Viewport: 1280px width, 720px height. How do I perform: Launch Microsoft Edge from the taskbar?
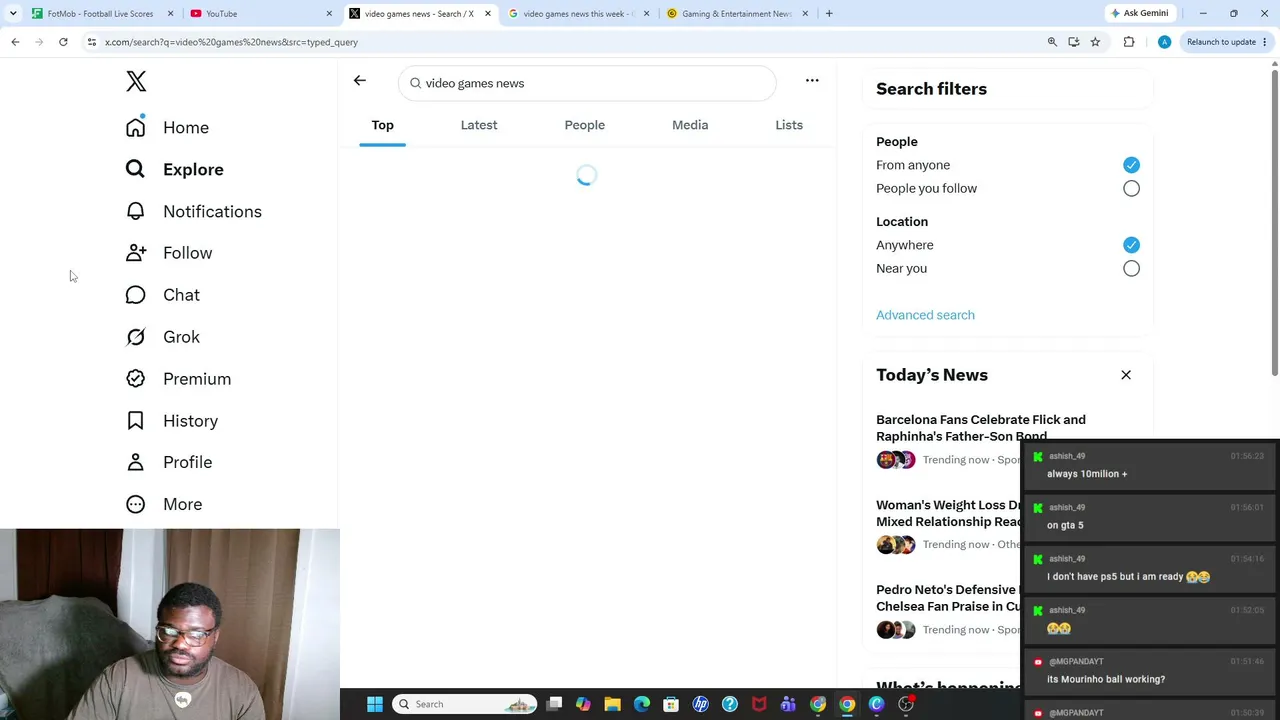[x=642, y=704]
